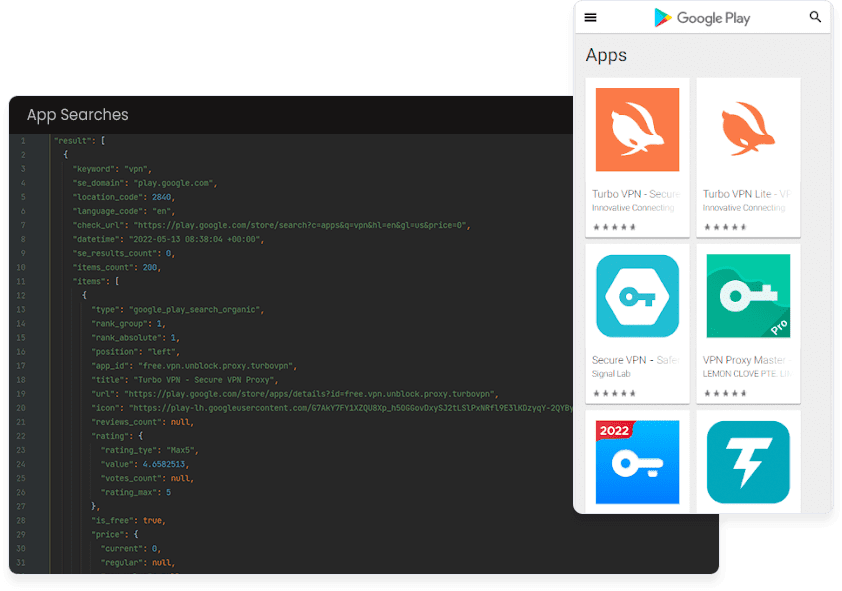Open the Google Play hamburger menu

590,18
